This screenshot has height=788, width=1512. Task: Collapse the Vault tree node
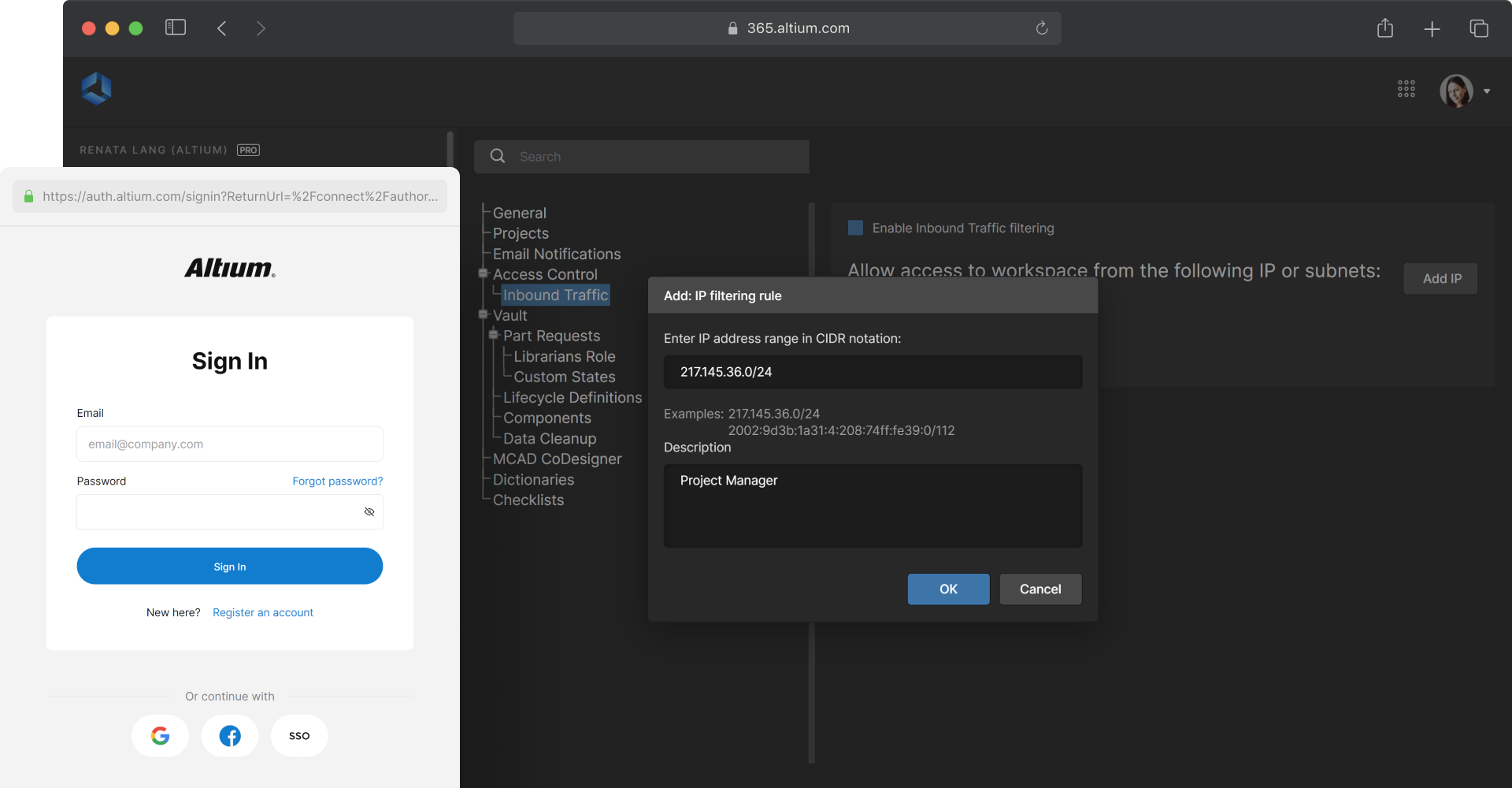click(x=484, y=314)
